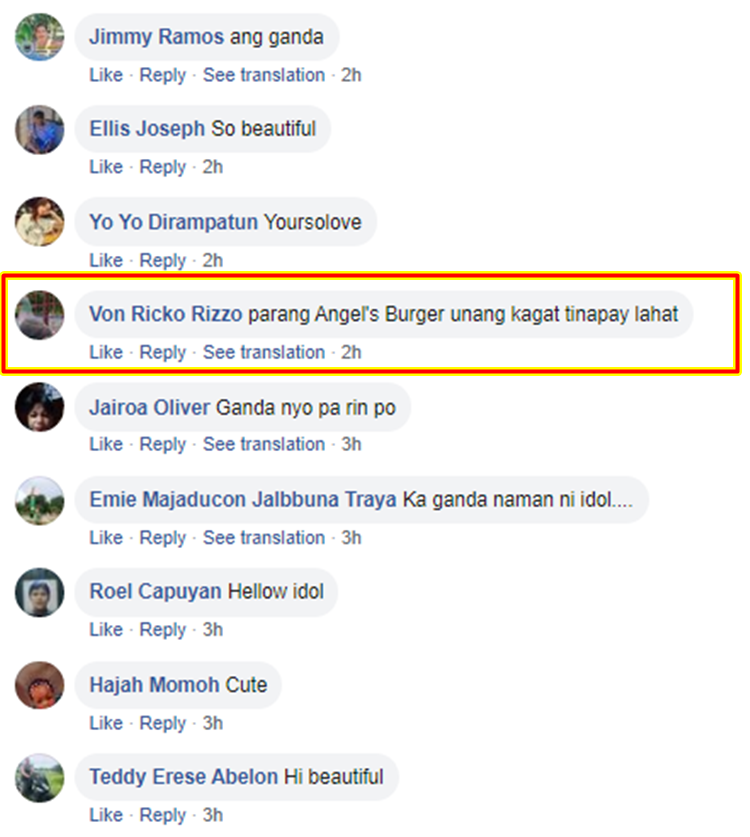Open Ellis Joseph's profile avatar

[40, 130]
